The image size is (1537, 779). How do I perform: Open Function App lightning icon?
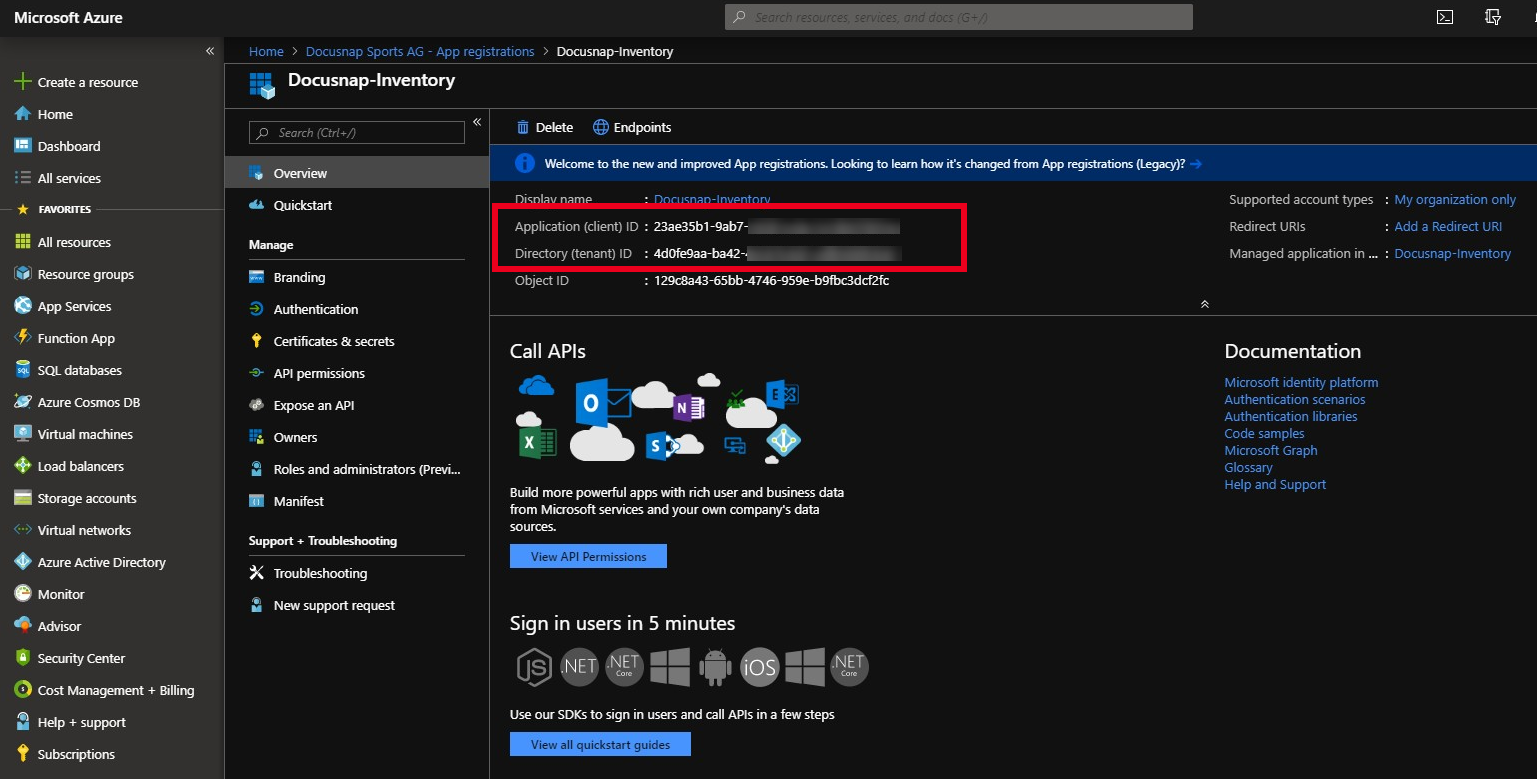coord(22,338)
